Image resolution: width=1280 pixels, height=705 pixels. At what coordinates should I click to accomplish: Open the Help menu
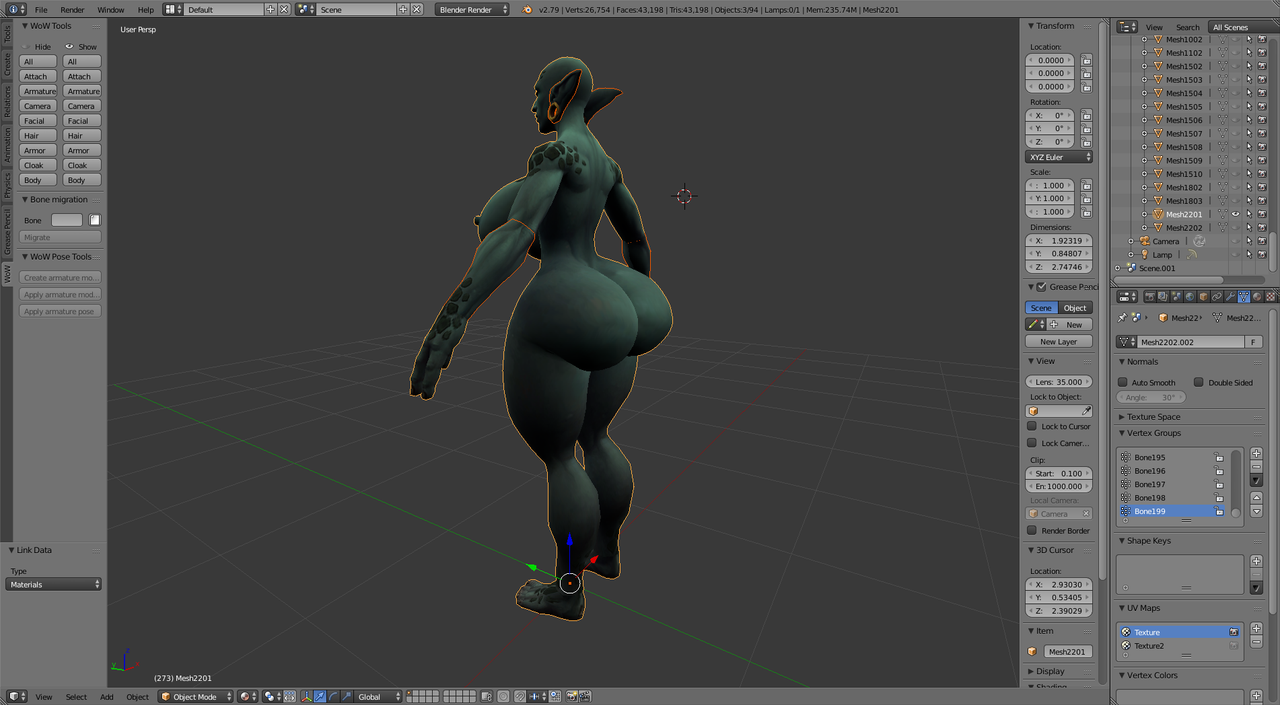pyautogui.click(x=146, y=9)
